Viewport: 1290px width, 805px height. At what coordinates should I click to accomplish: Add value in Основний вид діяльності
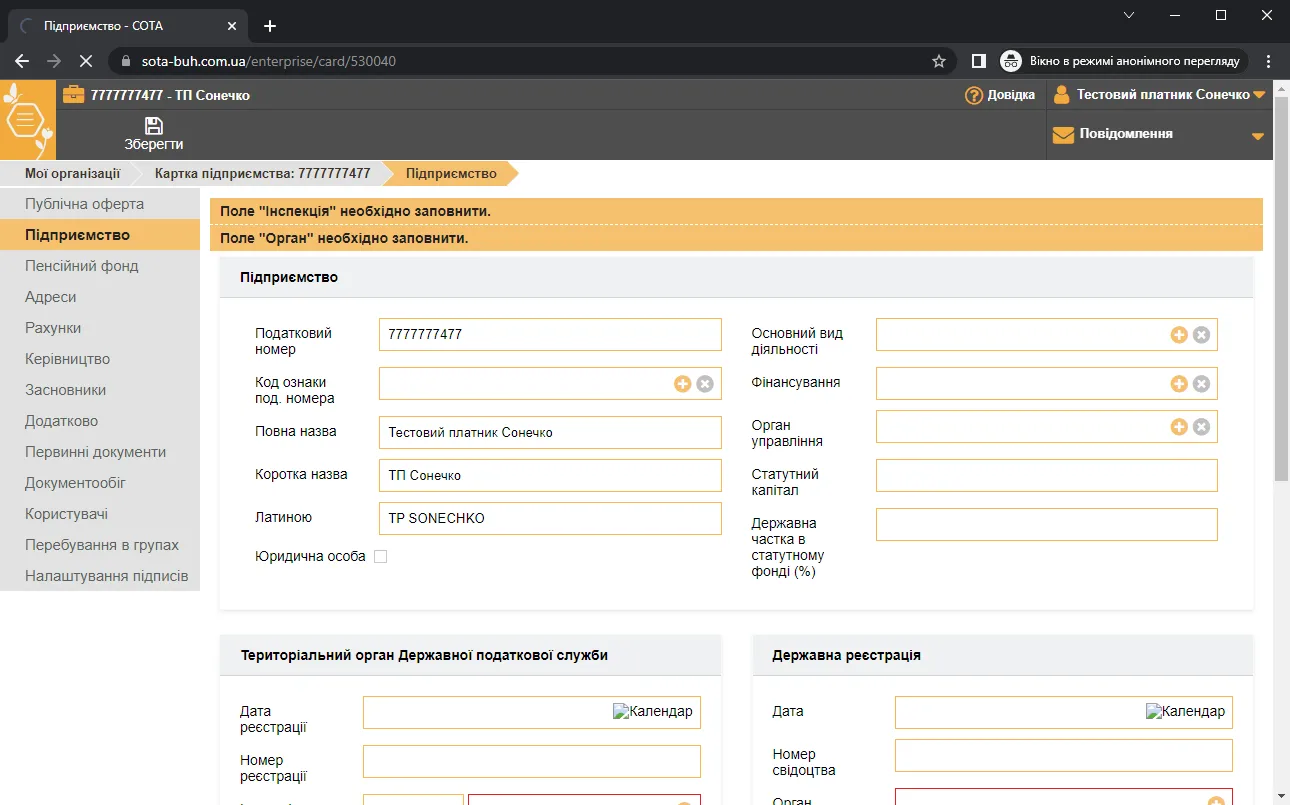coord(1179,335)
